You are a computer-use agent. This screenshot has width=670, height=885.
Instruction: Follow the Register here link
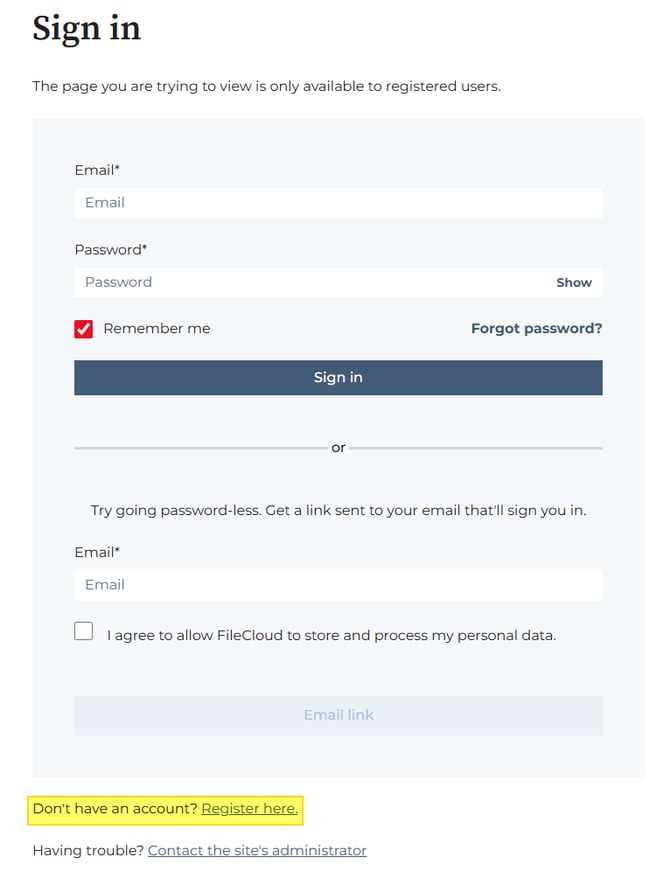click(249, 809)
